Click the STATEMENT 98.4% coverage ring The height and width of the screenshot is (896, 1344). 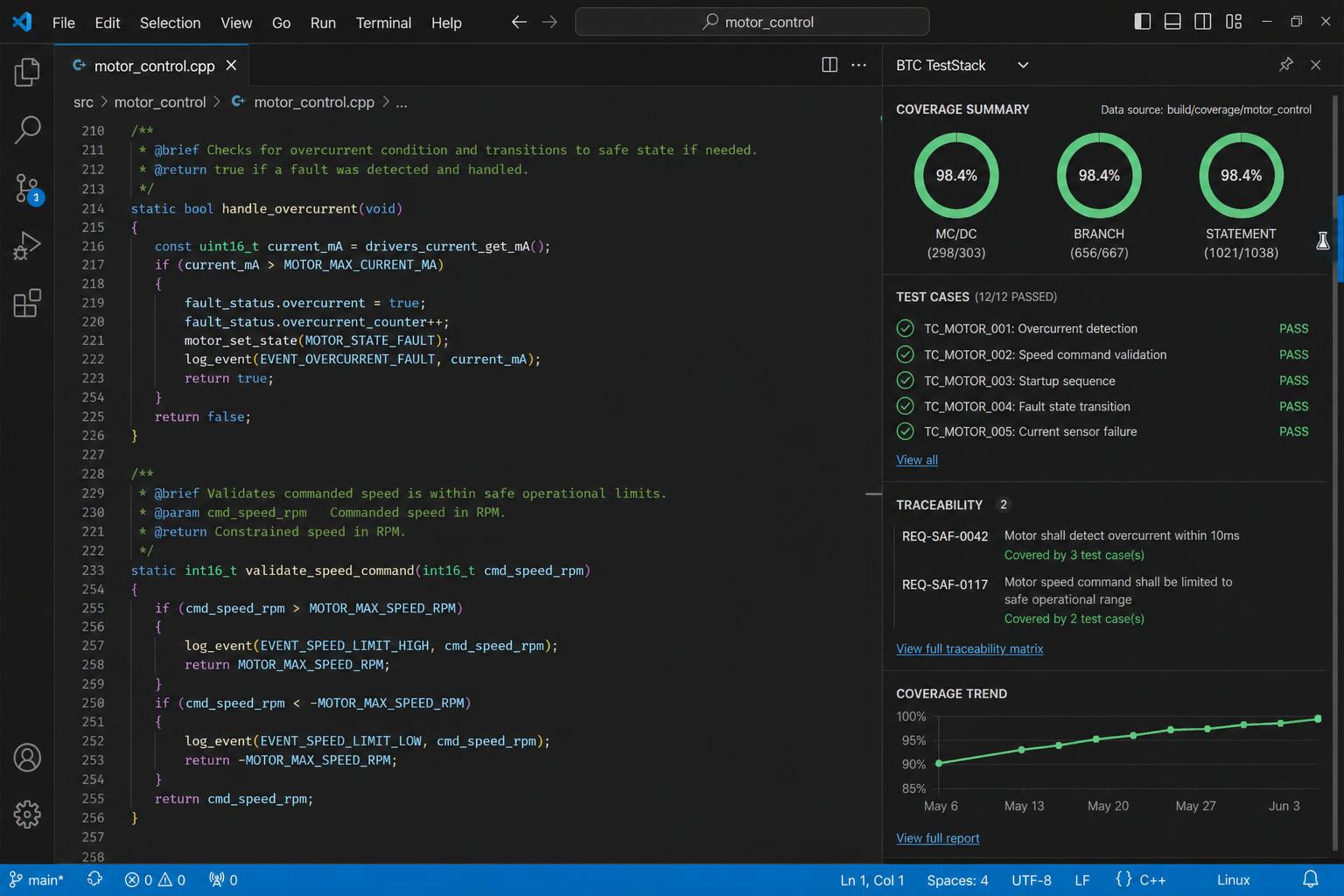pos(1241,175)
